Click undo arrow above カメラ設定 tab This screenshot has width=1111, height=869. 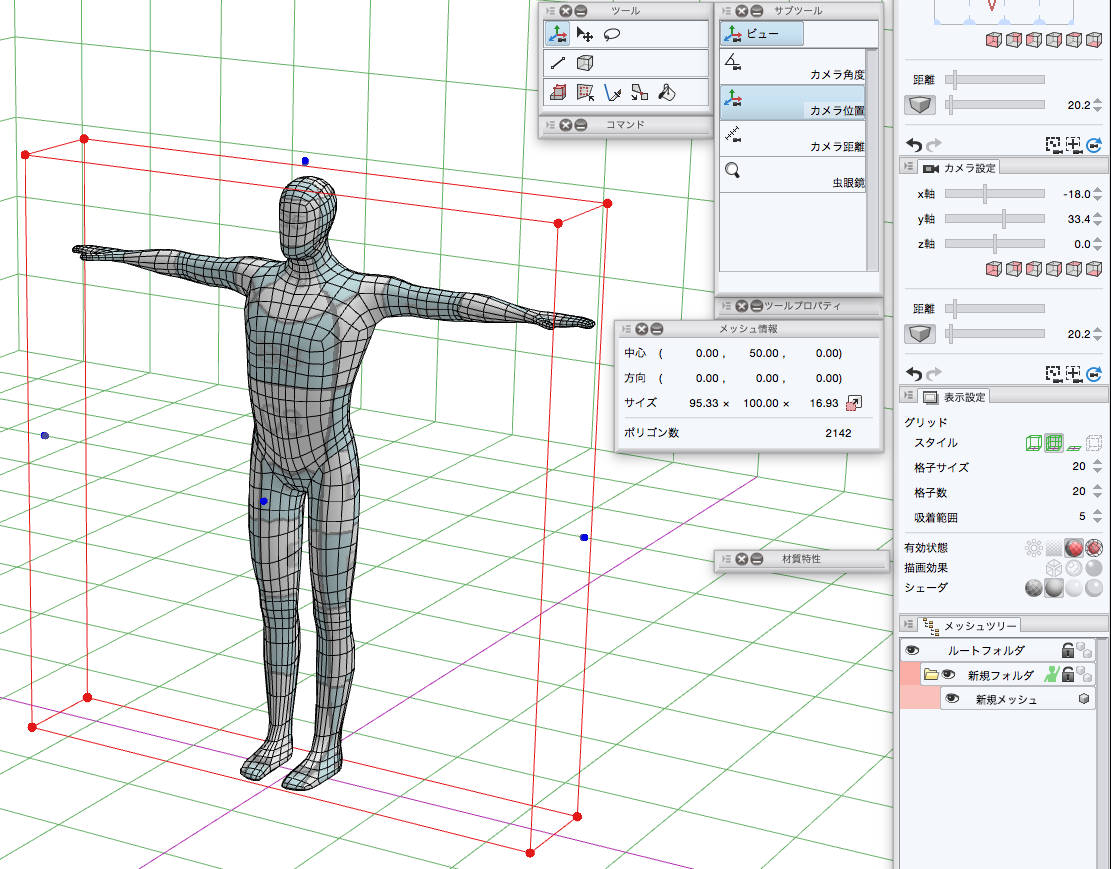click(x=913, y=144)
